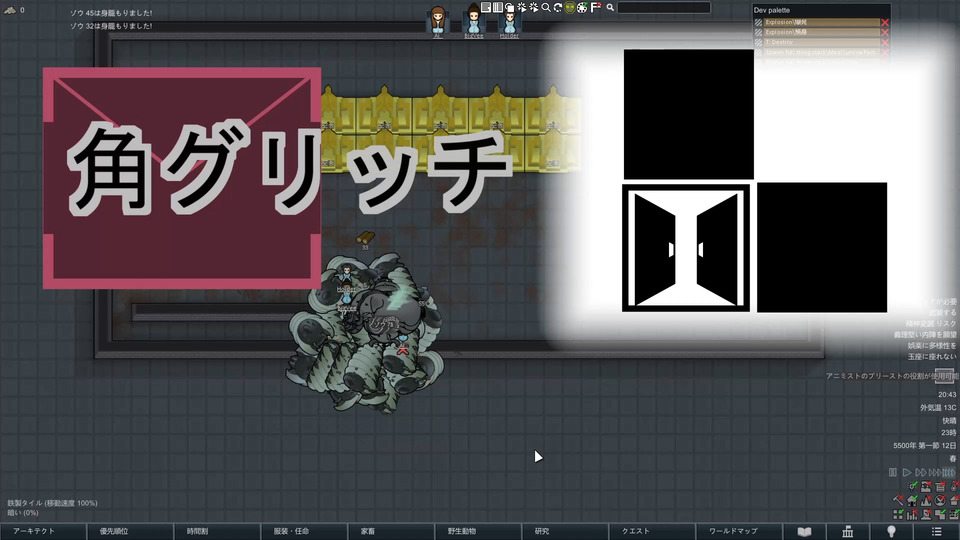960x540 pixels.
Task: Toggle the four-squares setting with green check
Action: pyautogui.click(x=898, y=514)
